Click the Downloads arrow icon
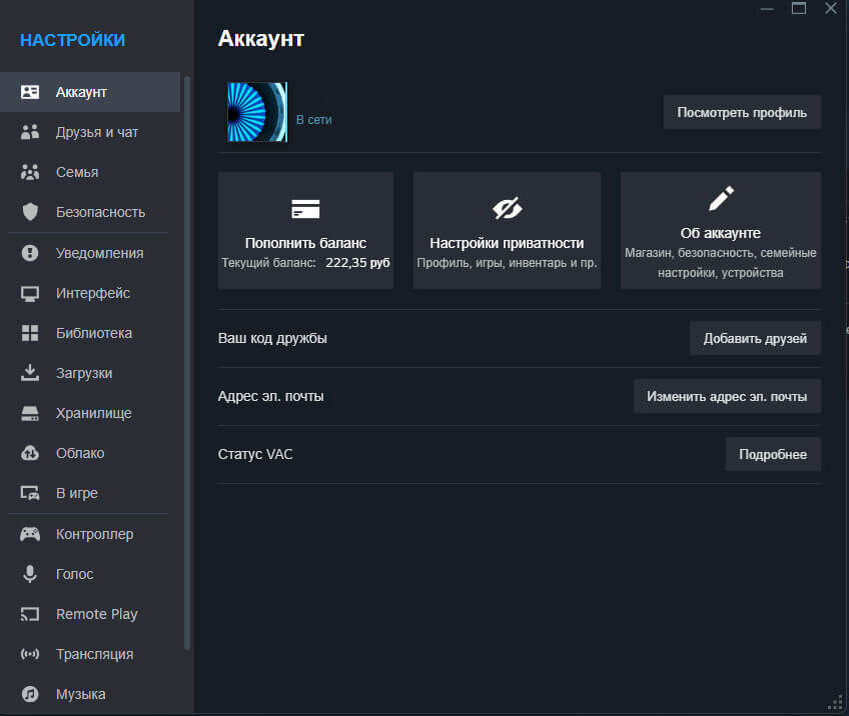Image resolution: width=849 pixels, height=716 pixels. coord(30,373)
